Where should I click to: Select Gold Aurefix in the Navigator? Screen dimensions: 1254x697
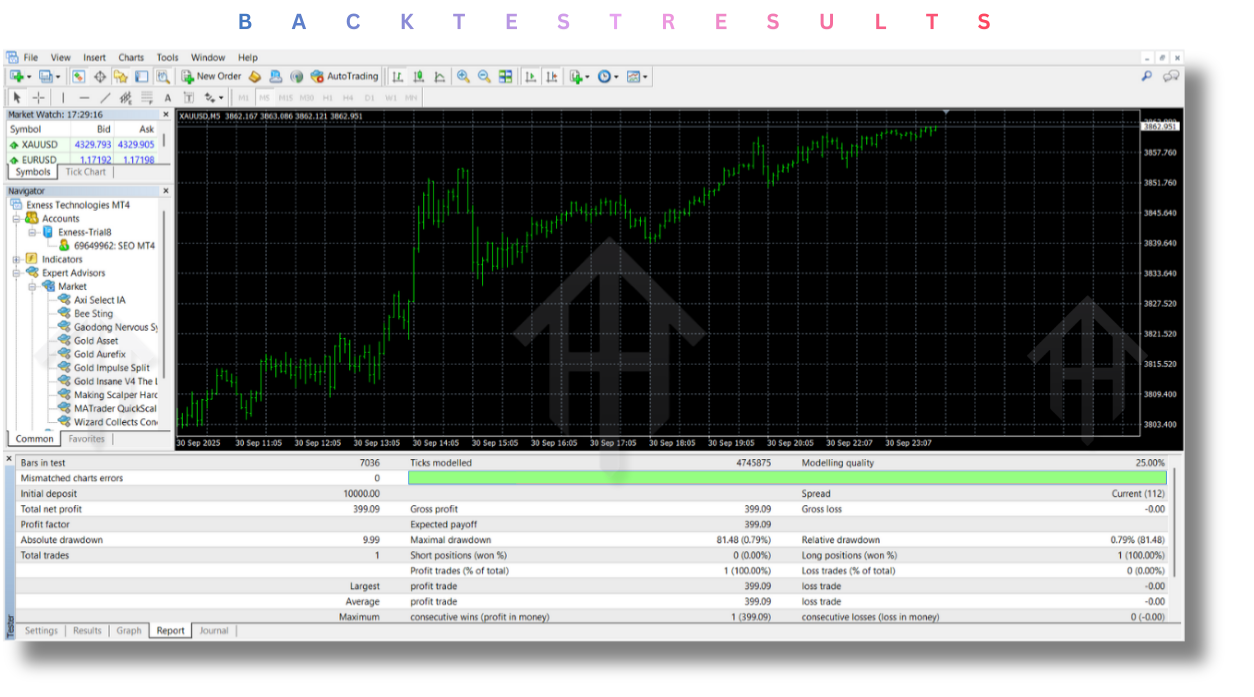click(96, 354)
